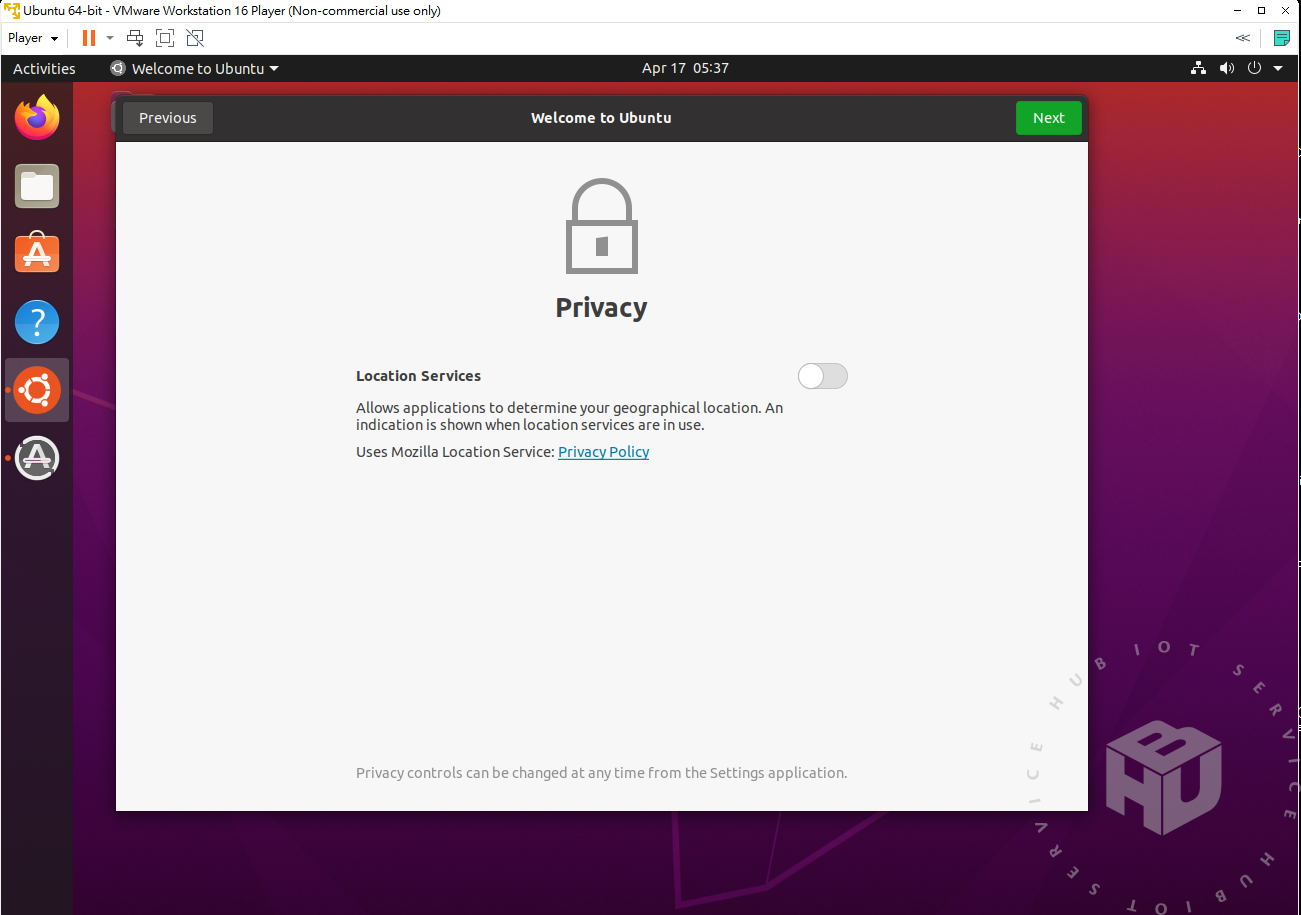Click the Welcome to Ubuntu dialog title
Screen dimensions: 1301x915
[601, 118]
